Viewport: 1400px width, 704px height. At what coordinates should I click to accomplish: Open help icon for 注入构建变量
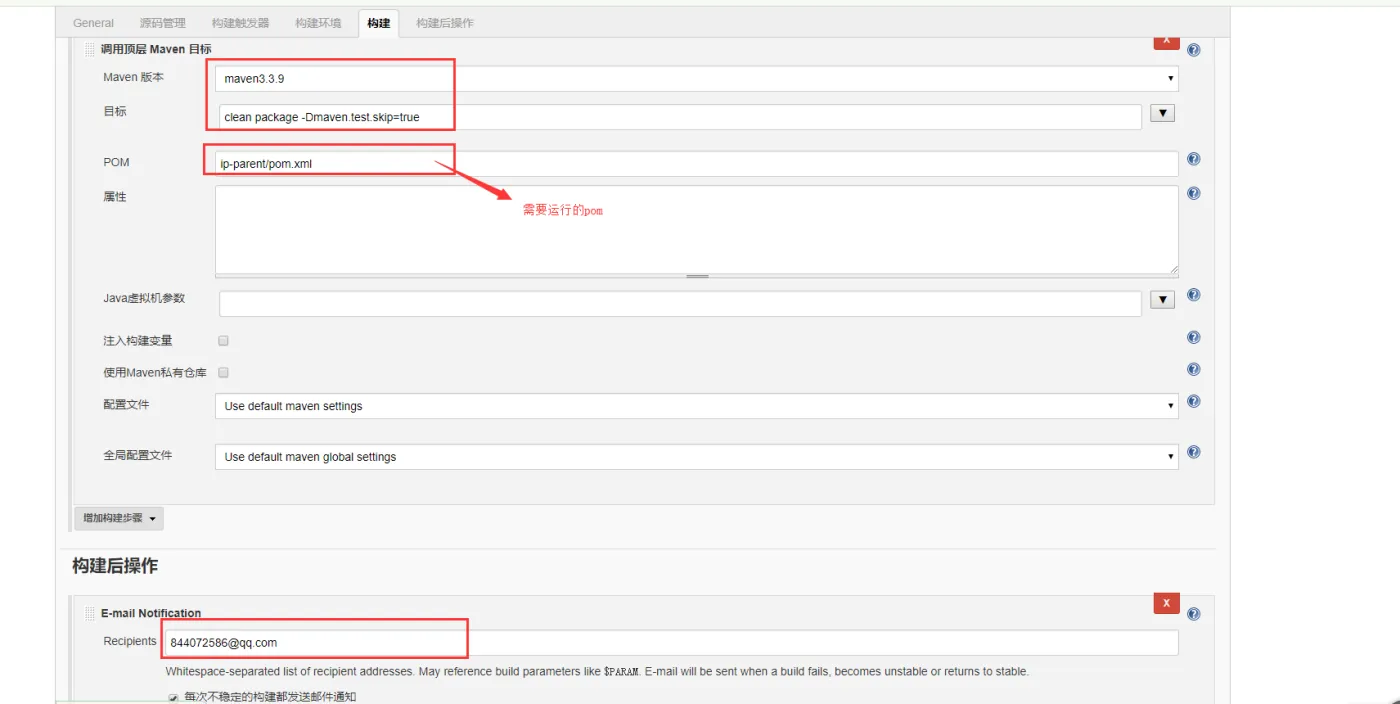(x=1193, y=337)
